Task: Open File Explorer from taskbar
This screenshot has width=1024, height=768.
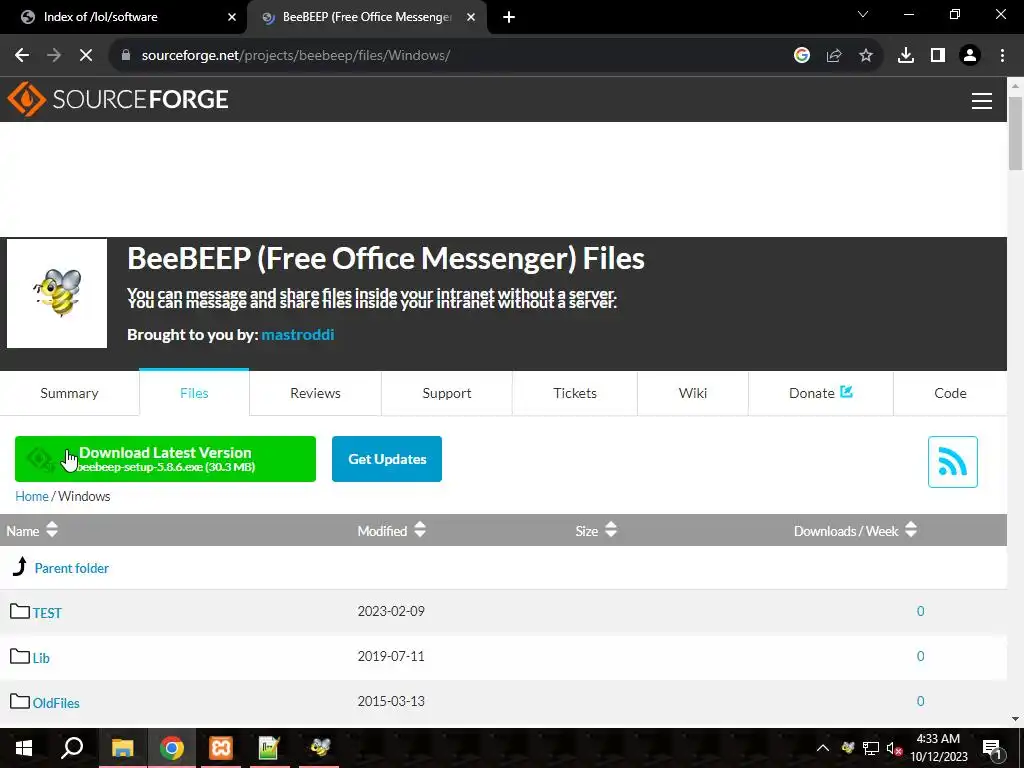Action: point(122,748)
